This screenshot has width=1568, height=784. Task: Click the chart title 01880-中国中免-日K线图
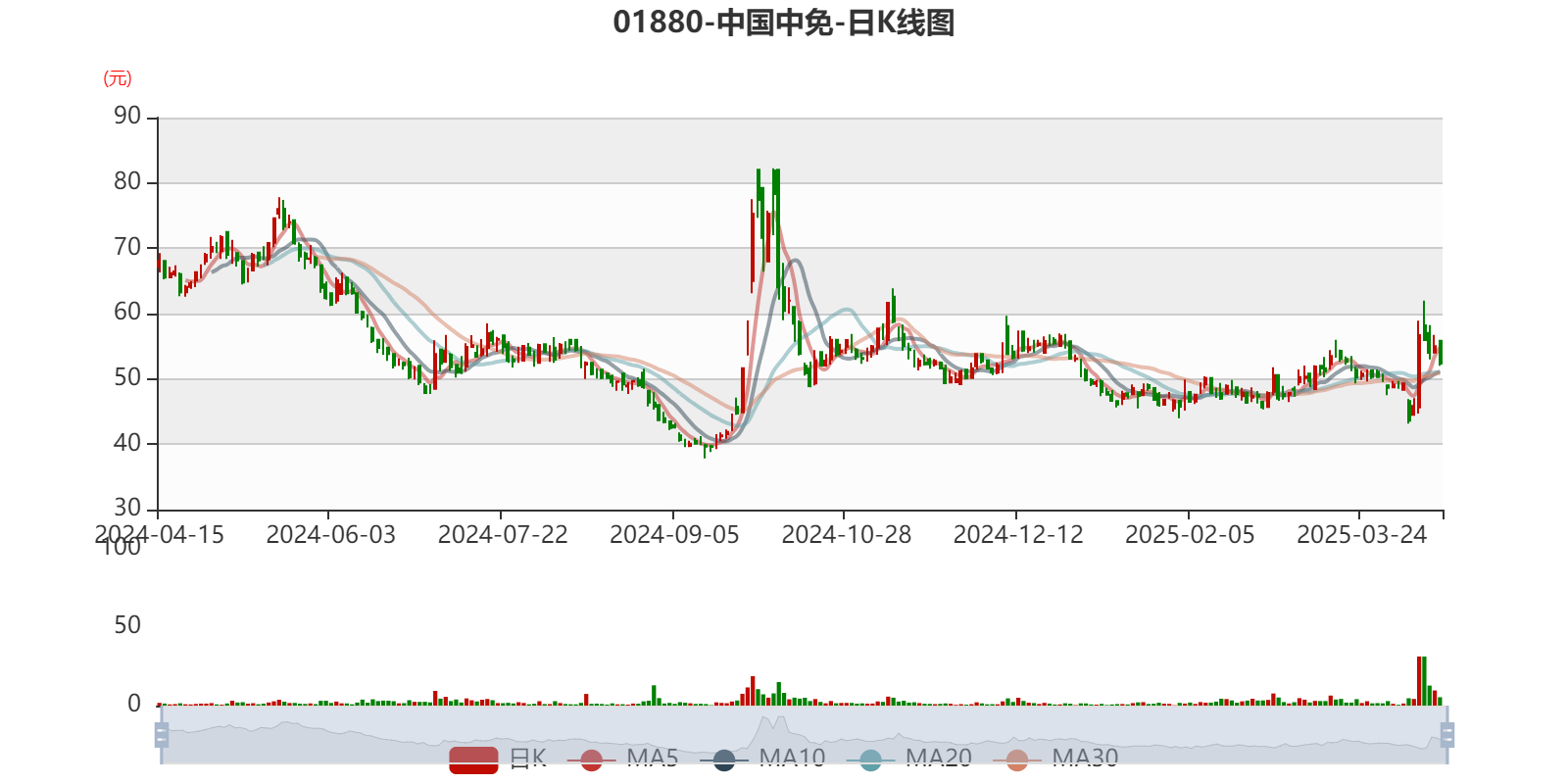pyautogui.click(x=784, y=23)
